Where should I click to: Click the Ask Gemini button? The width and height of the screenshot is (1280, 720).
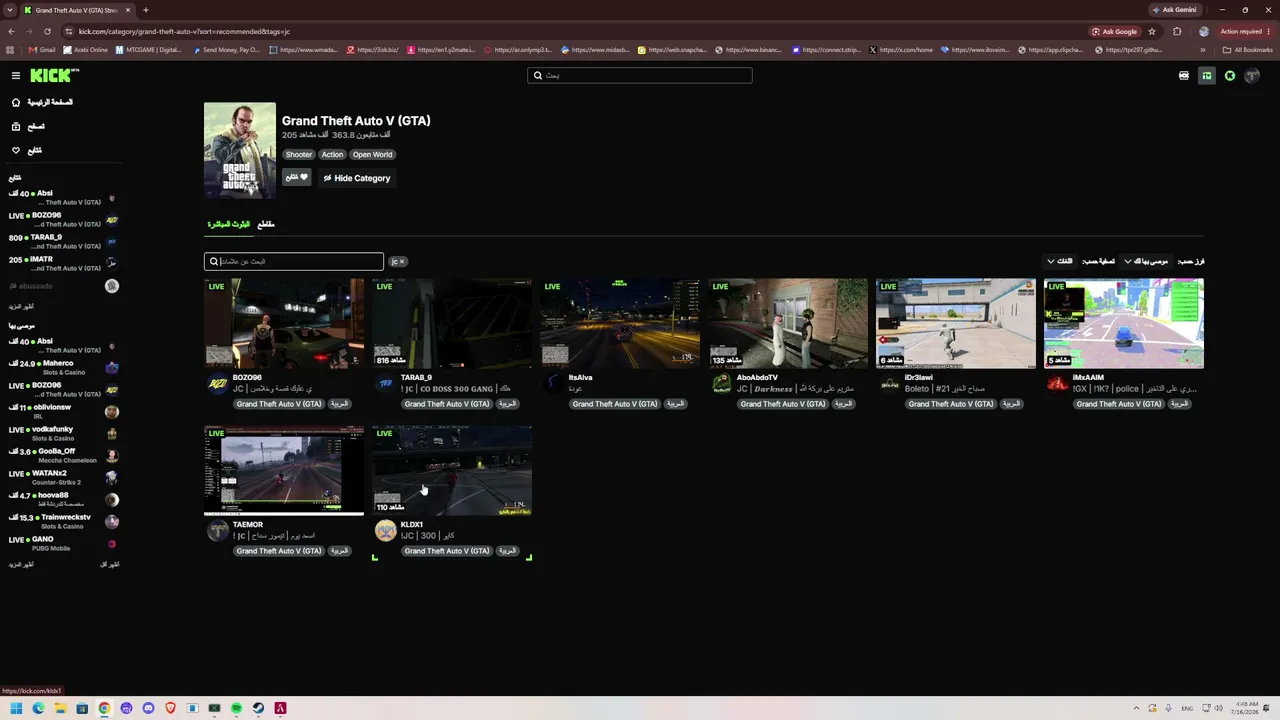point(1174,10)
